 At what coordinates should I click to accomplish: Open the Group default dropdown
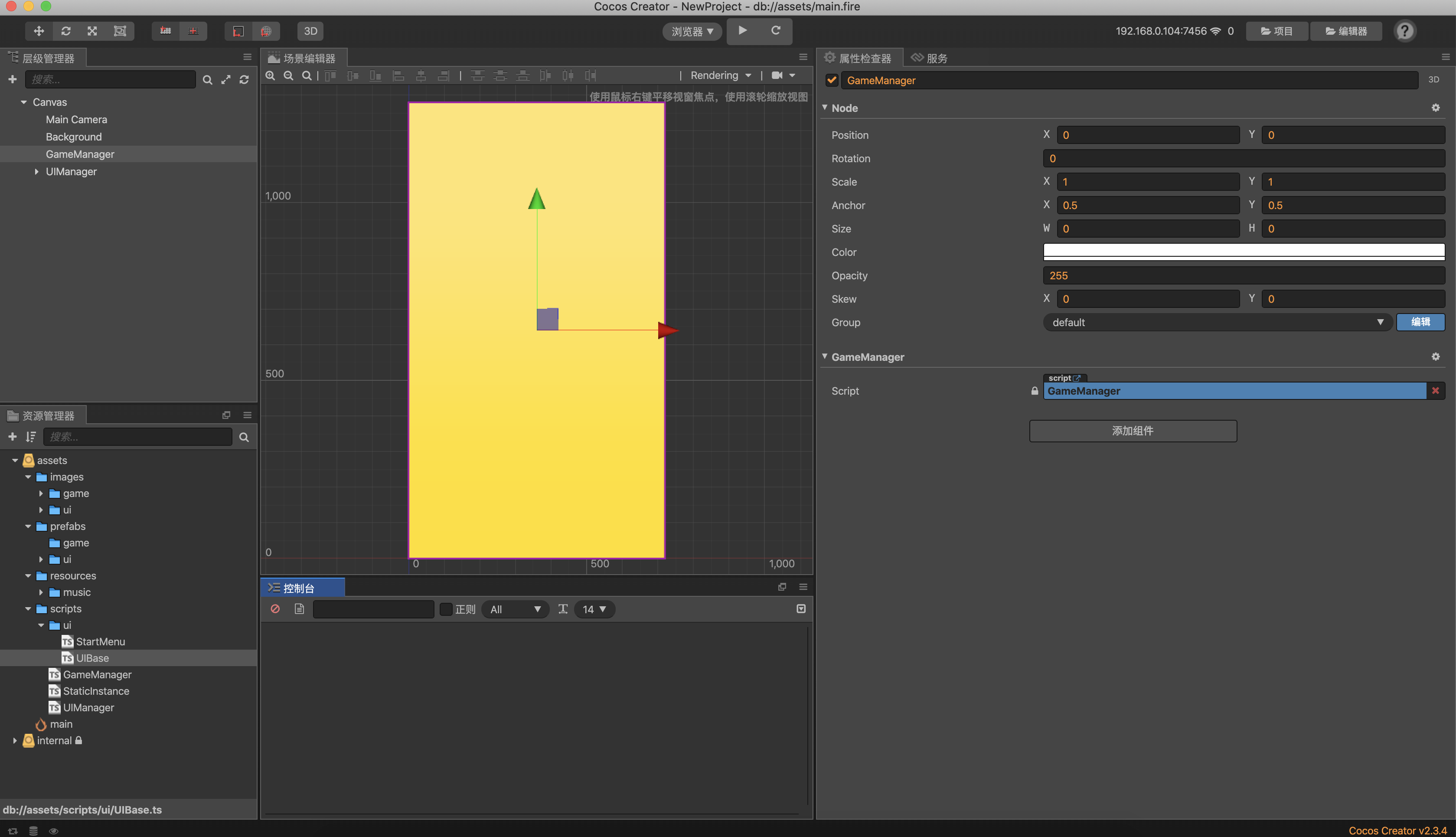pyautogui.click(x=1217, y=323)
